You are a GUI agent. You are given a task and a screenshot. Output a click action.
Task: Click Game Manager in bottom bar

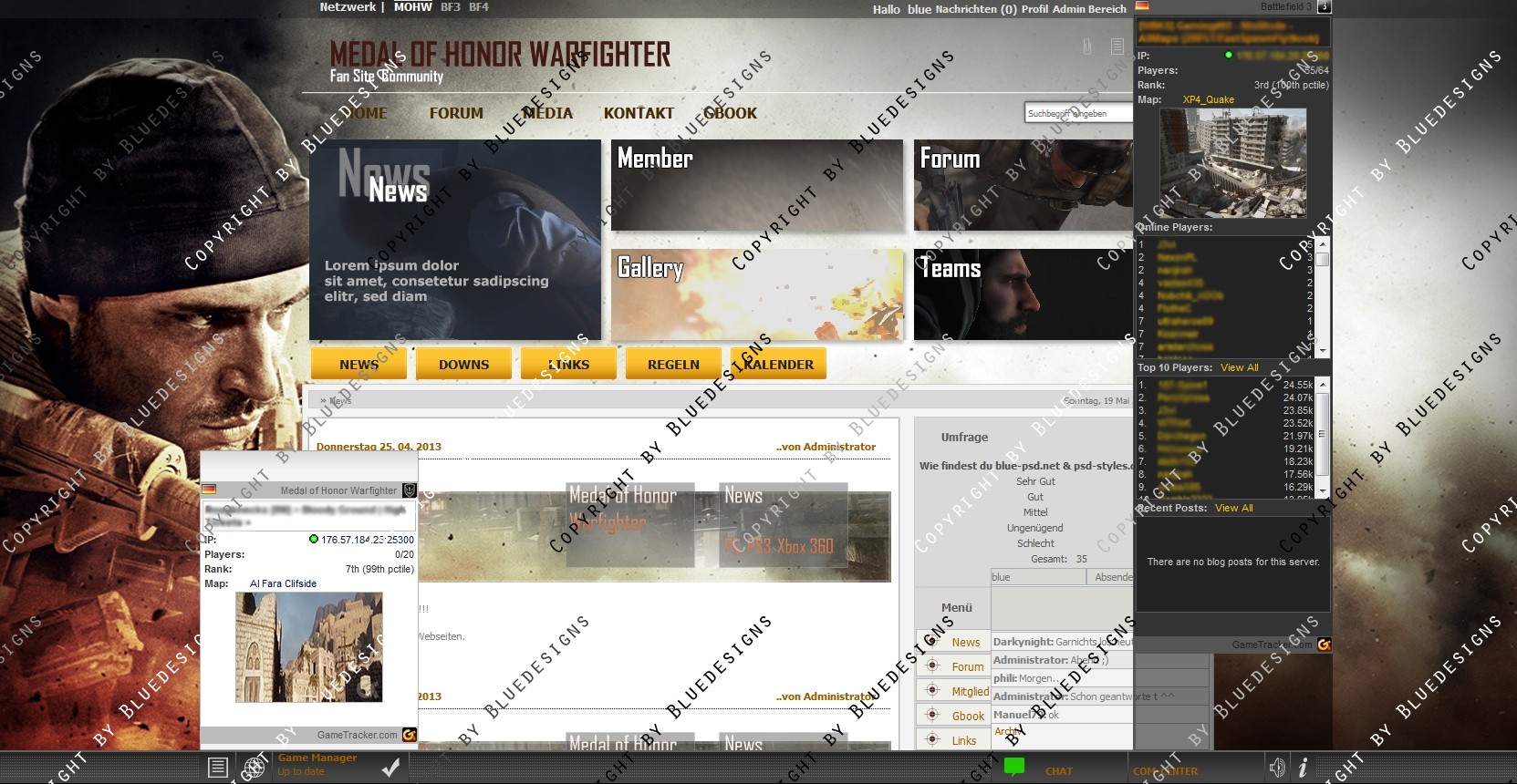317,758
